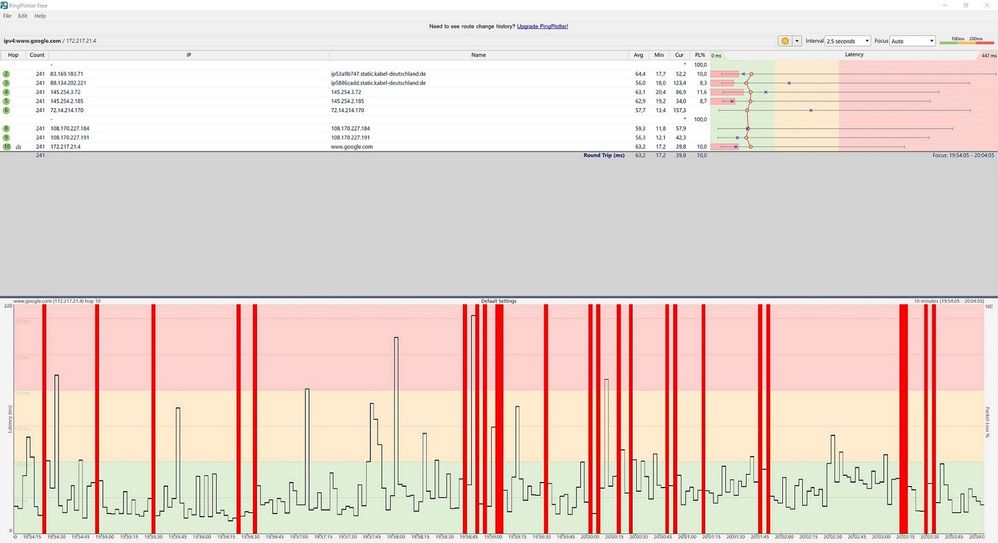Open the Interval dropdown showing 2.5 seconds
Screen dimensions: 998x543
848,41
